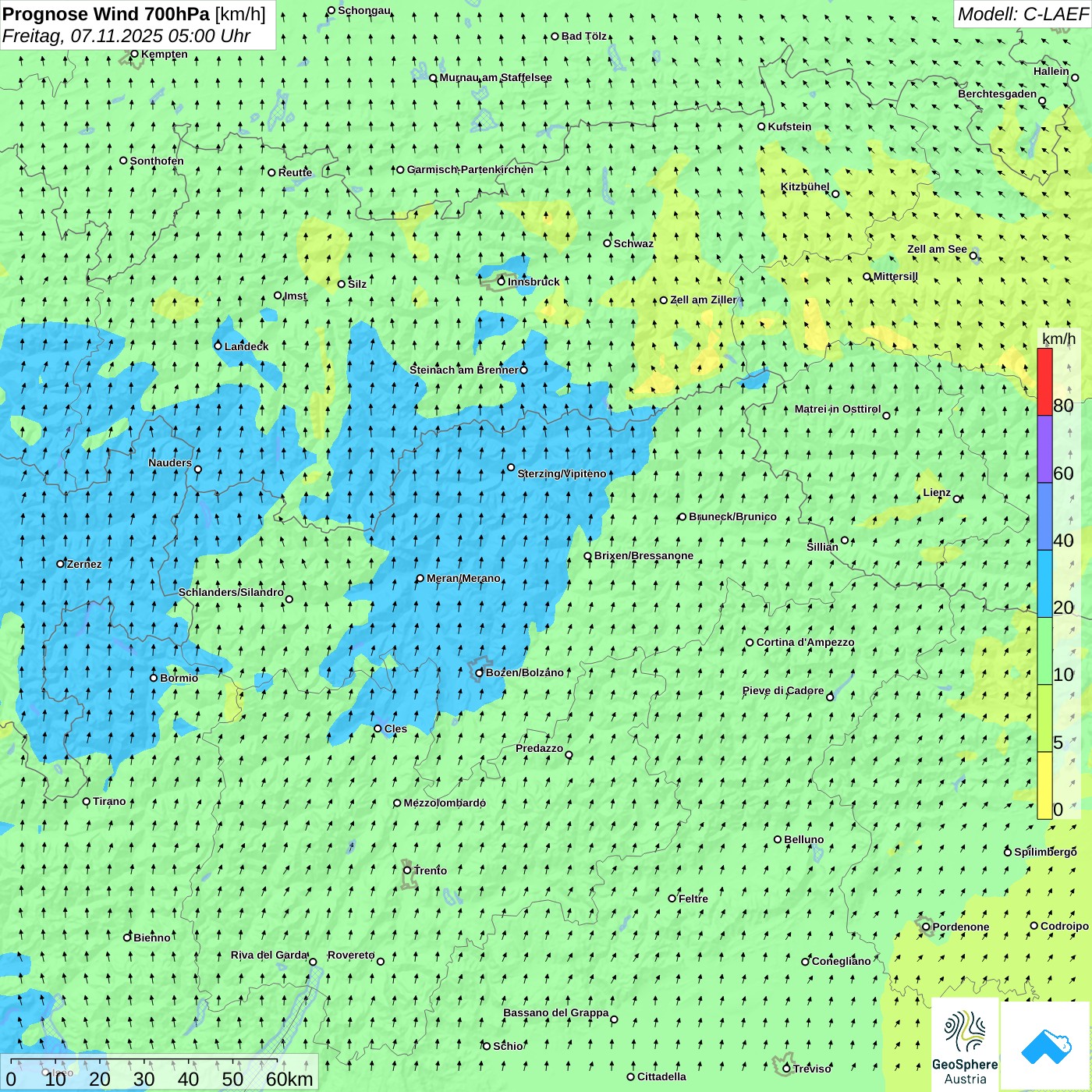Click the Tirano location marker
The height and width of the screenshot is (1092, 1092).
click(87, 801)
